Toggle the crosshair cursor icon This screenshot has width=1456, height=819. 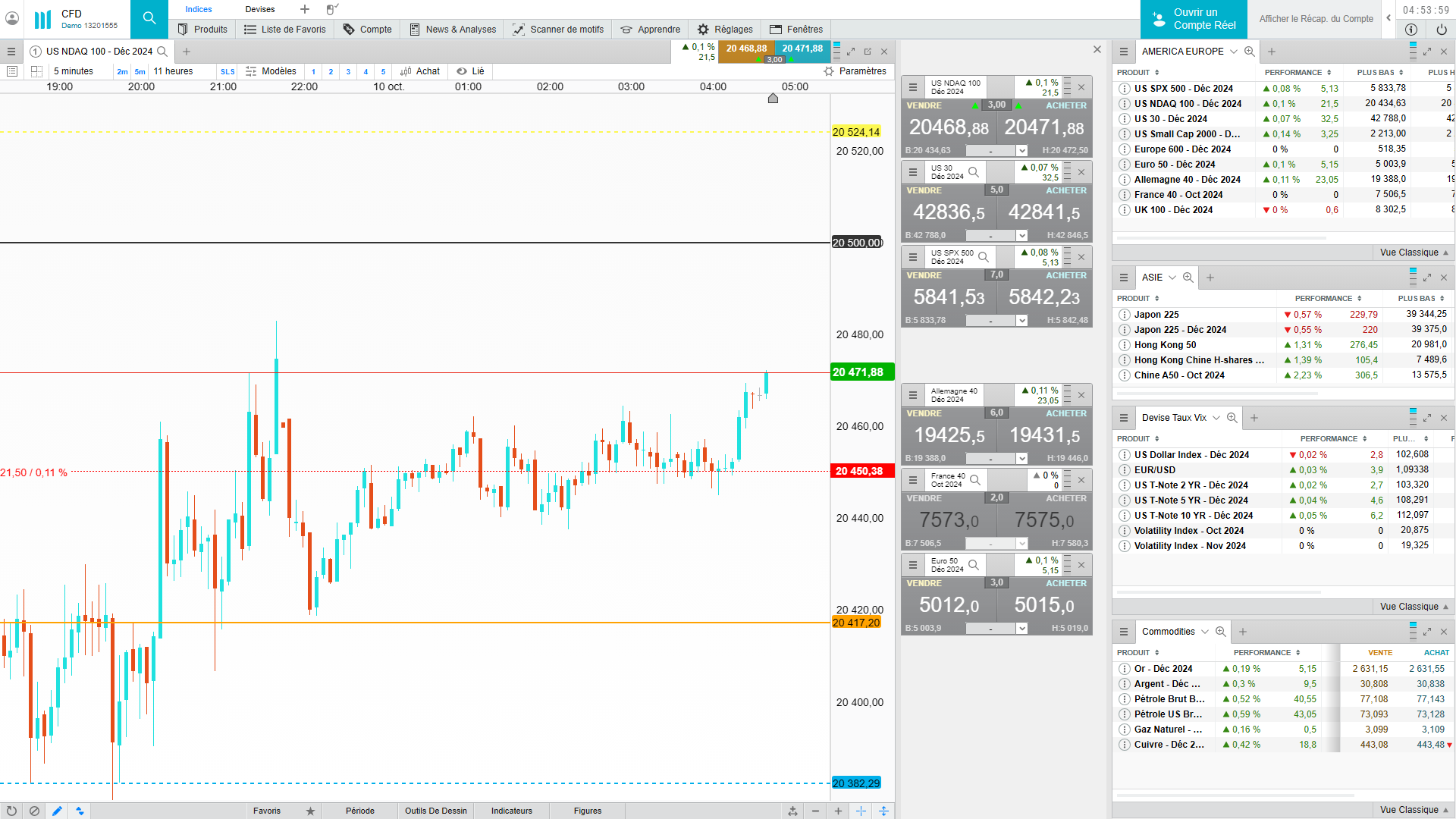click(861, 811)
